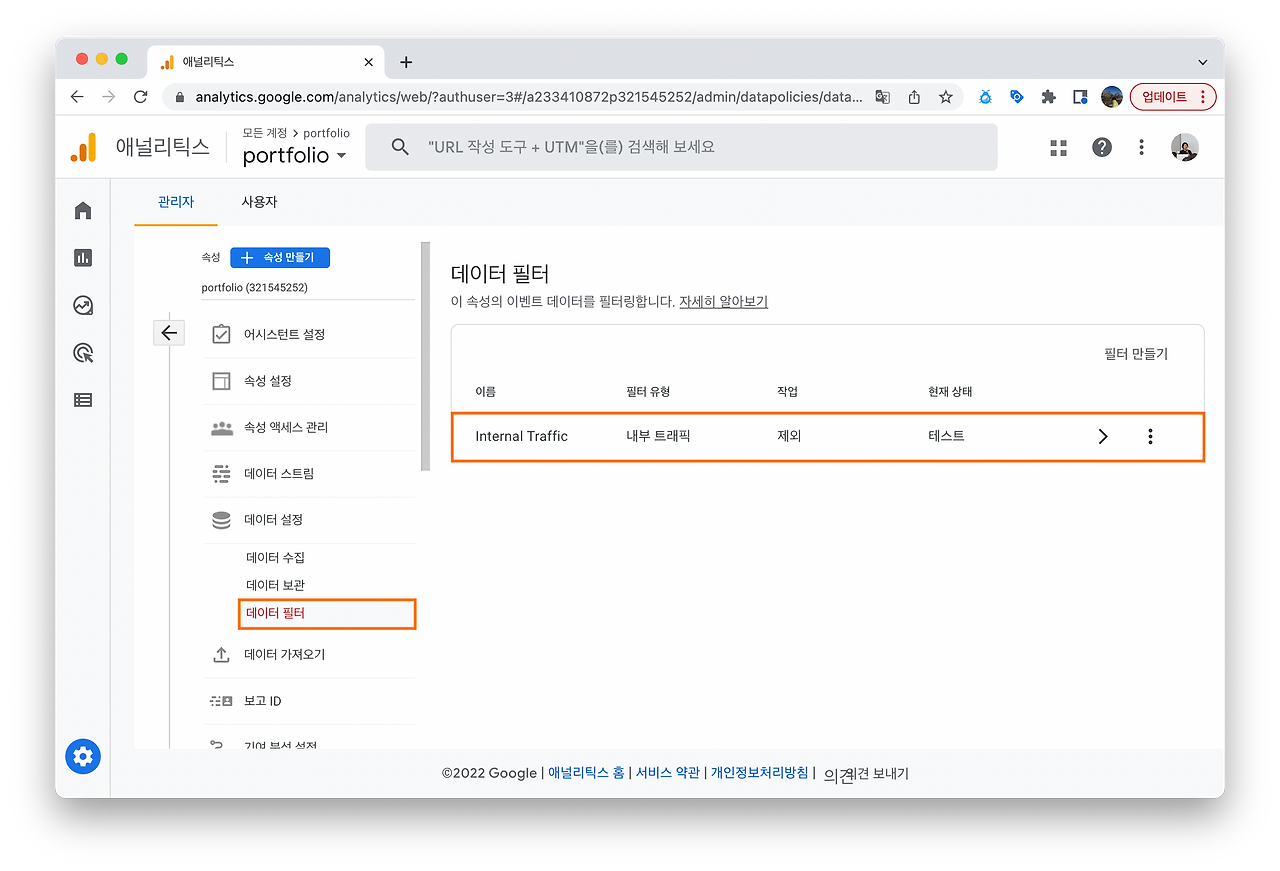Open Advertising icon in left sidebar
1280x871 pixels.
click(x=83, y=352)
